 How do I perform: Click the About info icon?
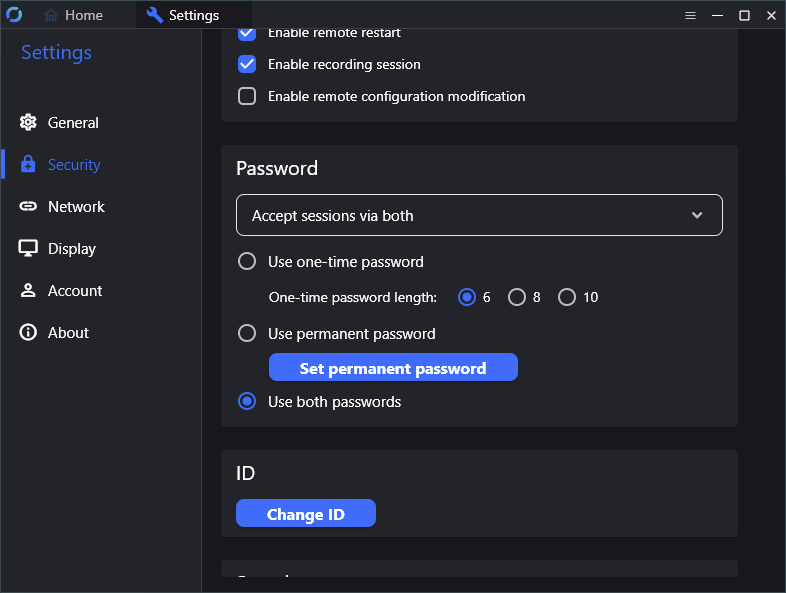tap(29, 333)
